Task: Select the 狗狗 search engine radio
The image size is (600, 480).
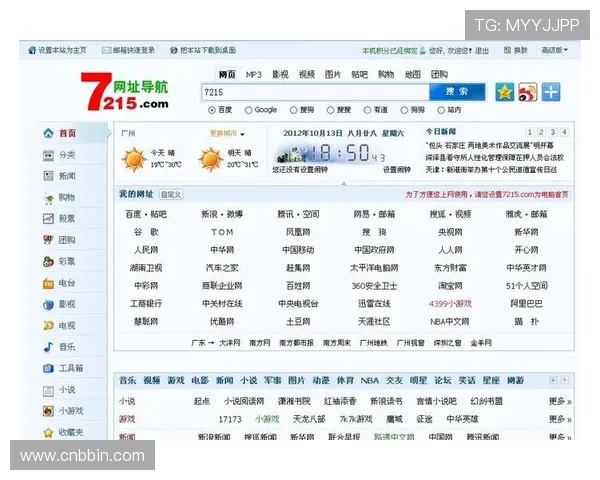Action: click(404, 110)
